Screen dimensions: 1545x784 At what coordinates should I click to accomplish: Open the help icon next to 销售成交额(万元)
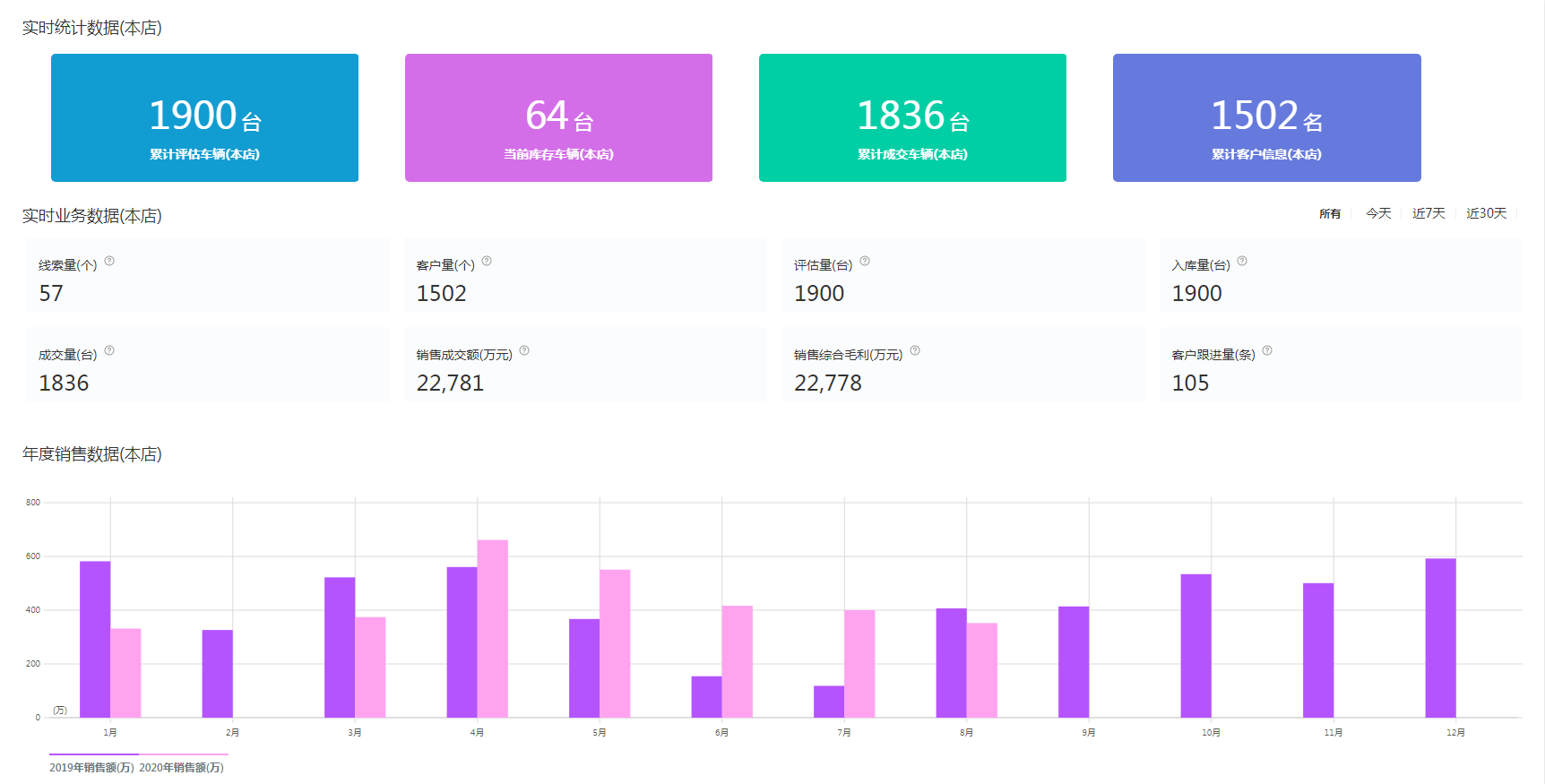tap(524, 351)
